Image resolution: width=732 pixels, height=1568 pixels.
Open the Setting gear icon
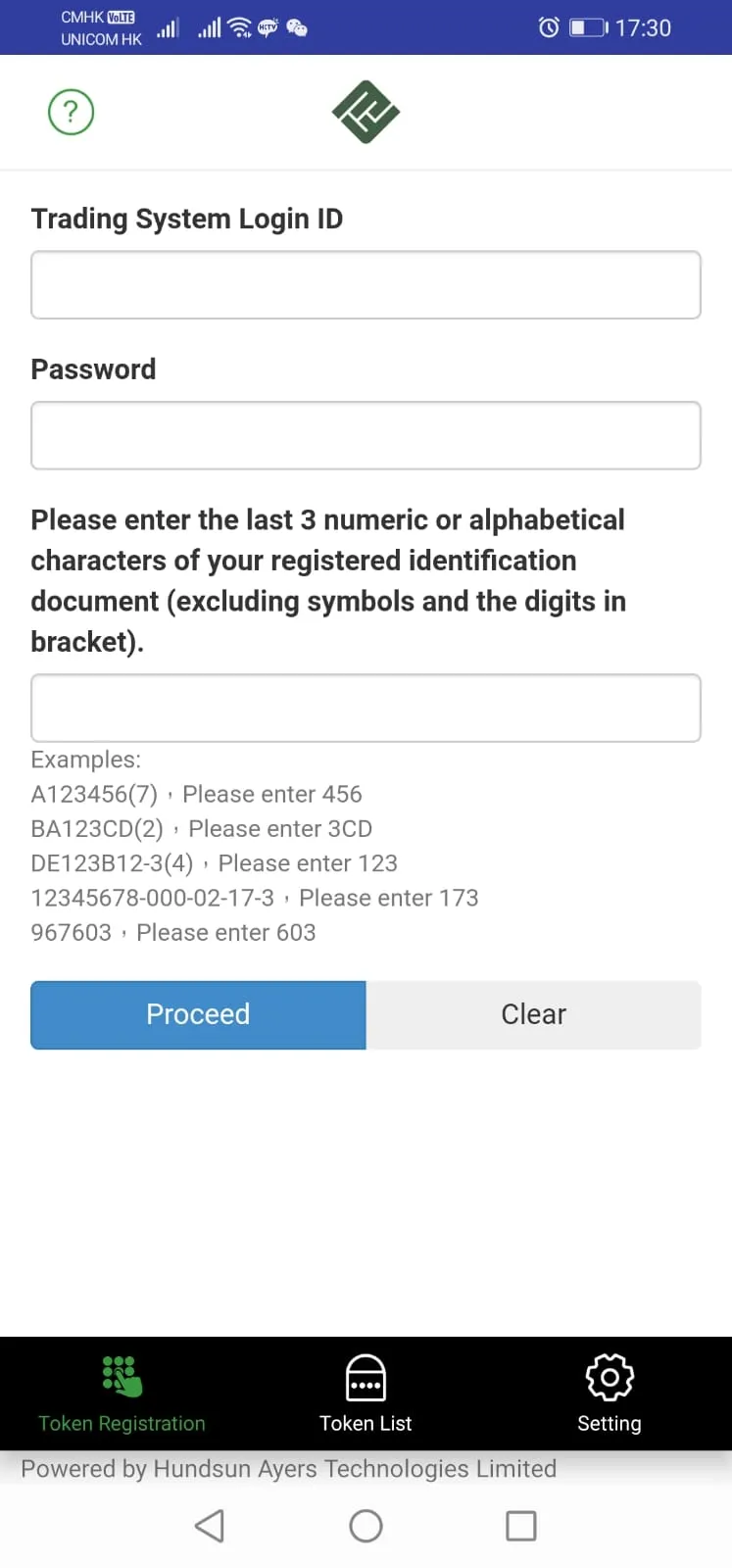(609, 1378)
